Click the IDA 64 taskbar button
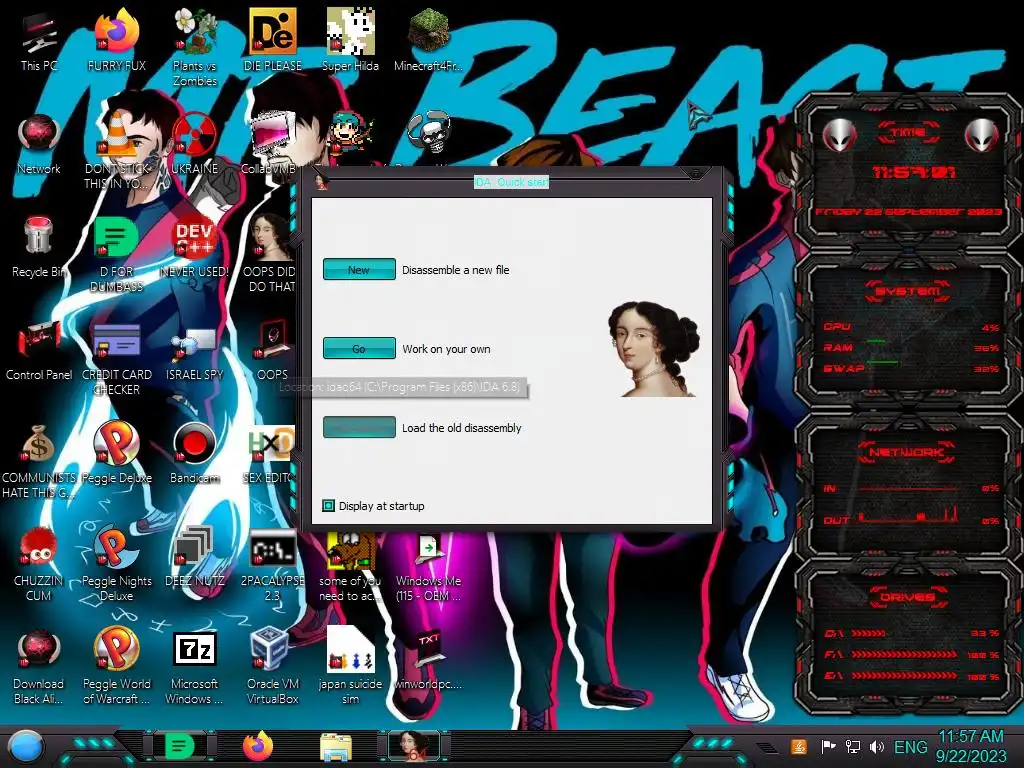1024x768 pixels. pyautogui.click(x=415, y=746)
